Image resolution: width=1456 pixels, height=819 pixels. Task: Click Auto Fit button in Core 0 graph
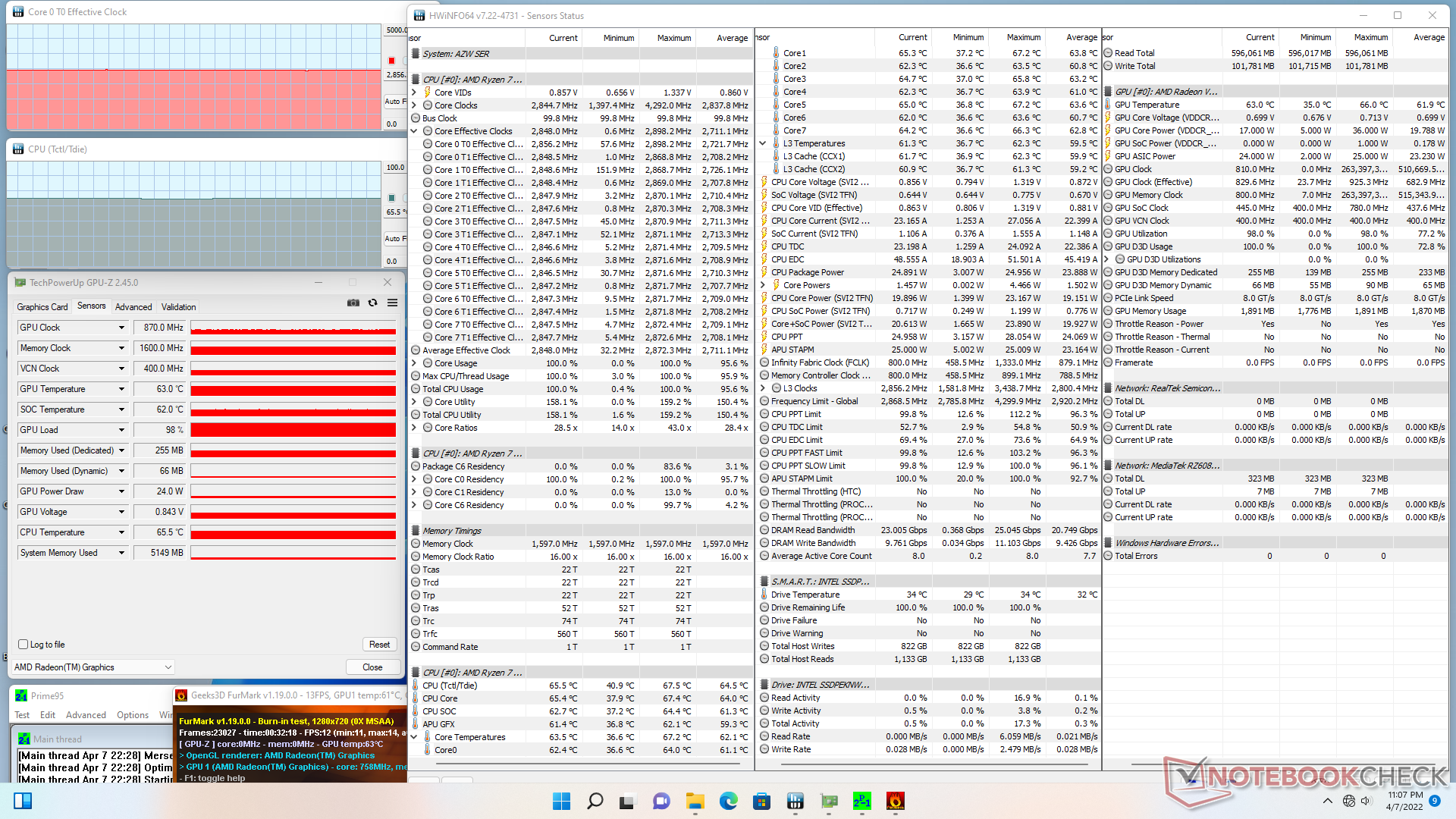(x=394, y=101)
